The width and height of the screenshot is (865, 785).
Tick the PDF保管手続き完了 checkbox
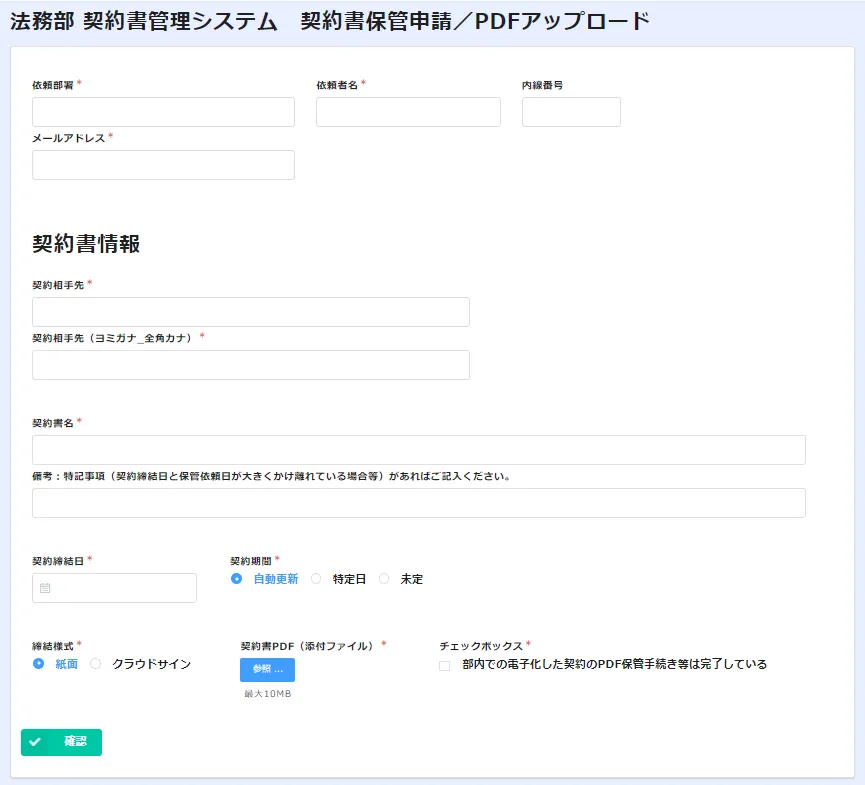pos(445,665)
